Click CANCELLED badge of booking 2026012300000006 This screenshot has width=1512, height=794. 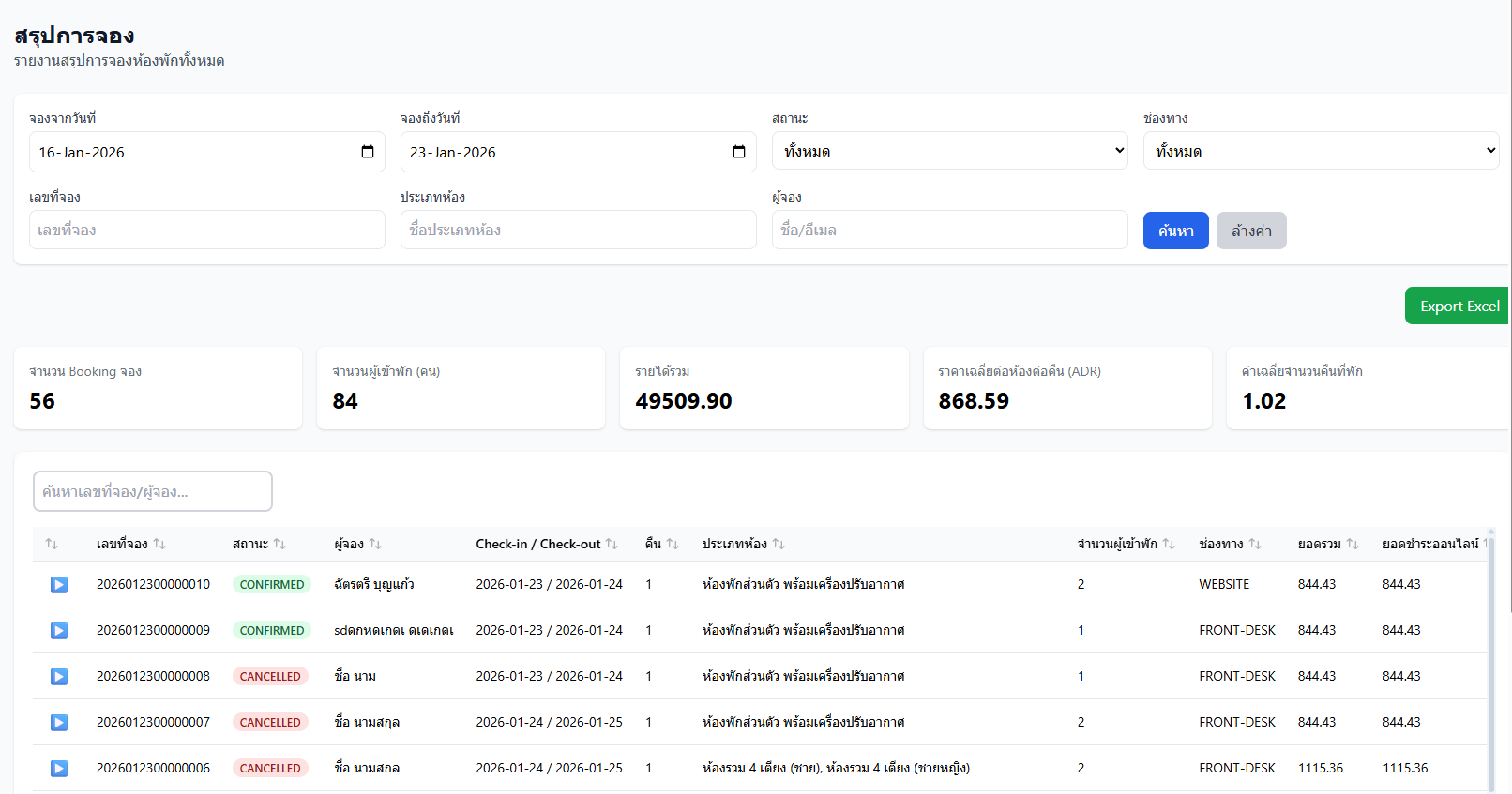coord(270,768)
